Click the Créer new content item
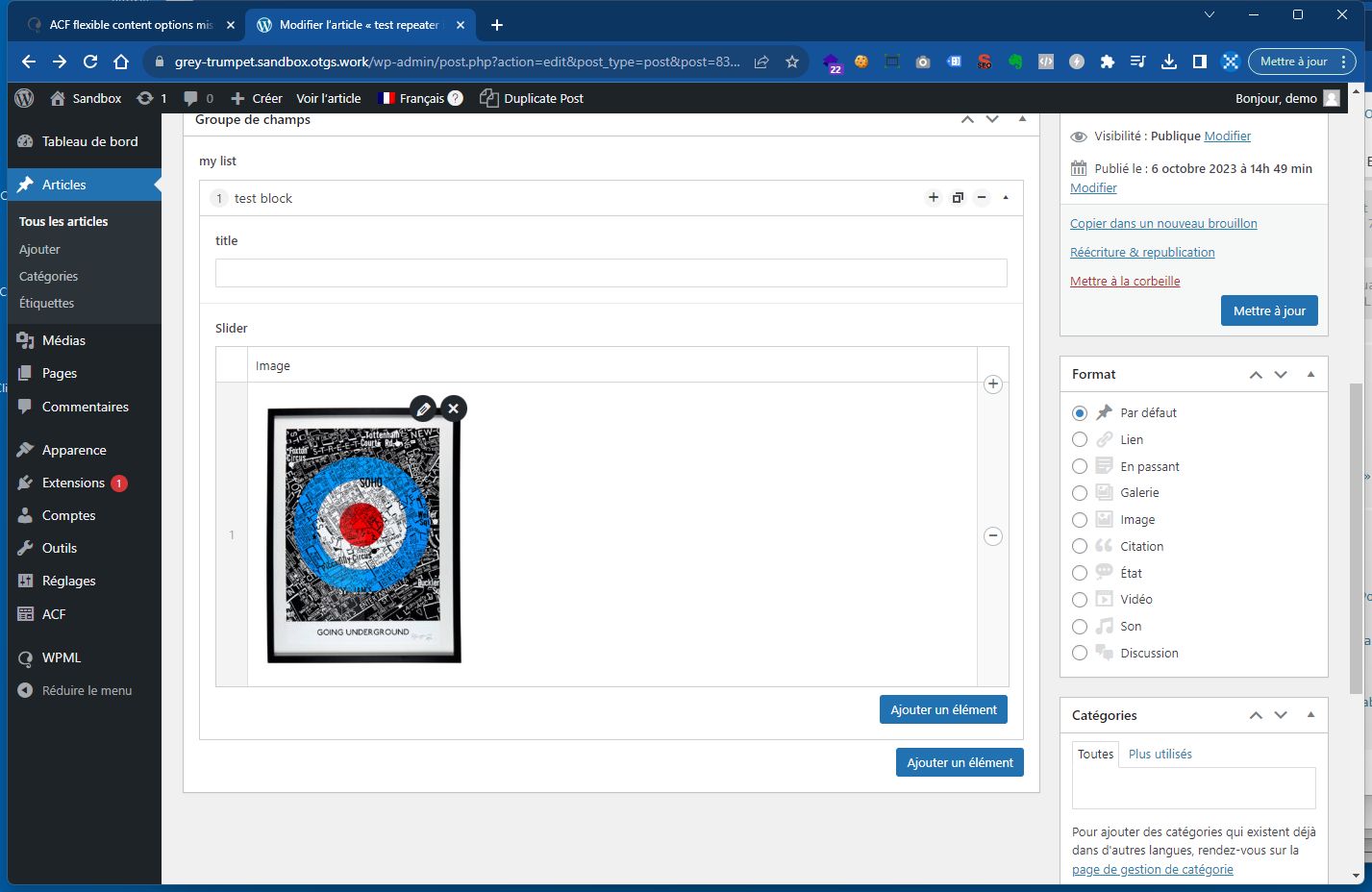This screenshot has height=892, width=1372. click(257, 98)
